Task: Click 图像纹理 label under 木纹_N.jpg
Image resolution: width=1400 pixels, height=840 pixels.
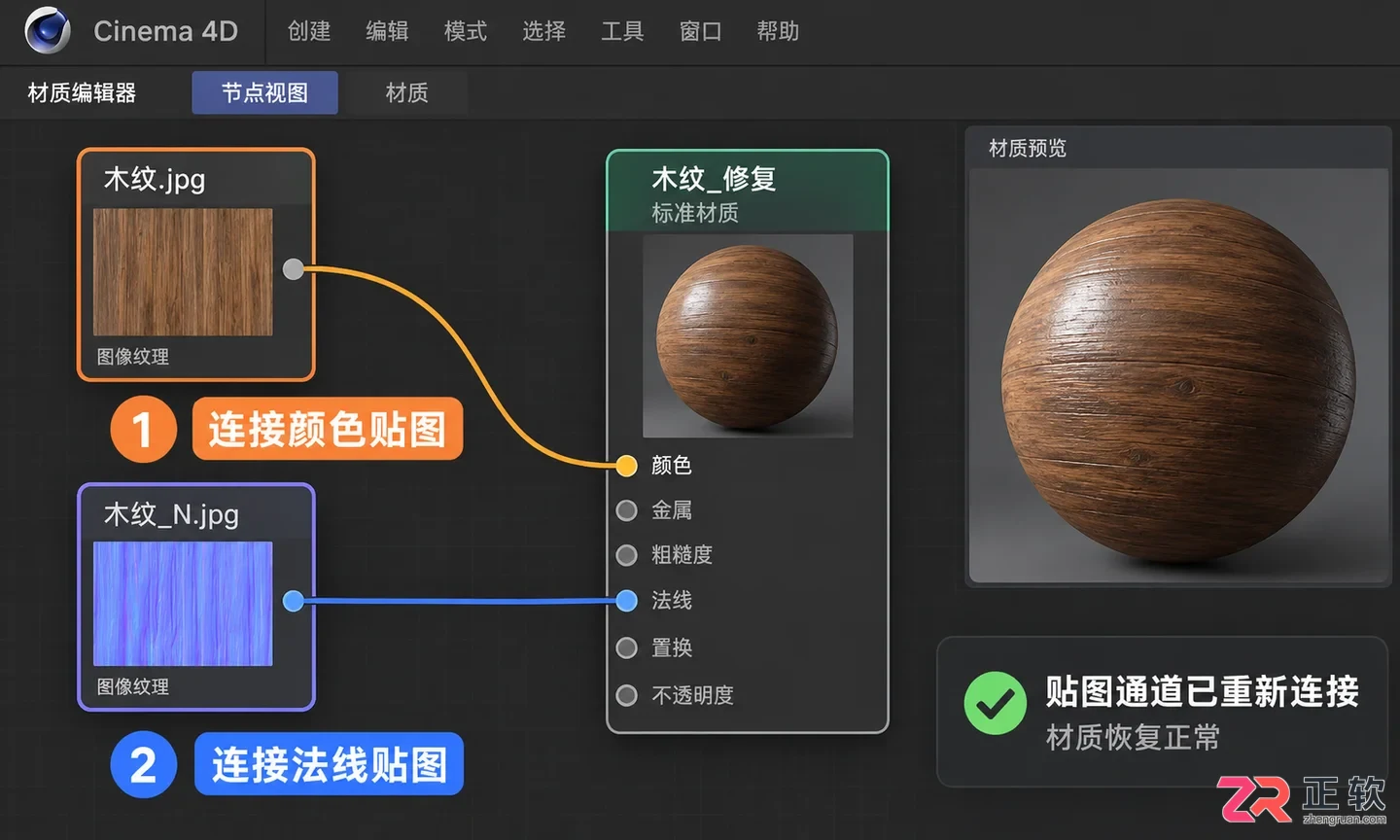Action: click(133, 686)
